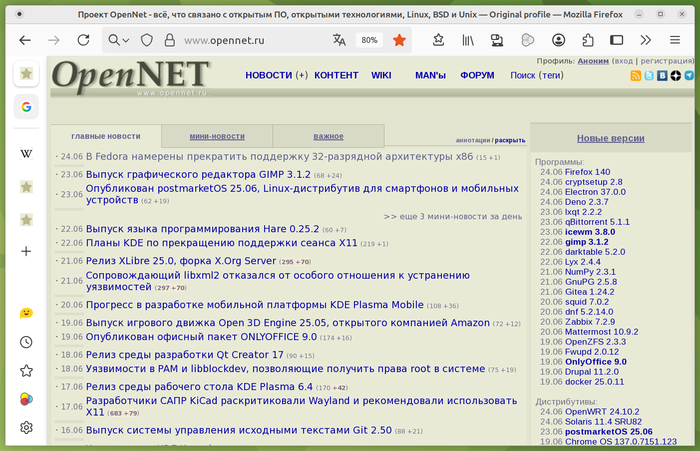Image resolution: width=700 pixels, height=451 pixels.
Task: Reload the current page
Action: [83, 40]
